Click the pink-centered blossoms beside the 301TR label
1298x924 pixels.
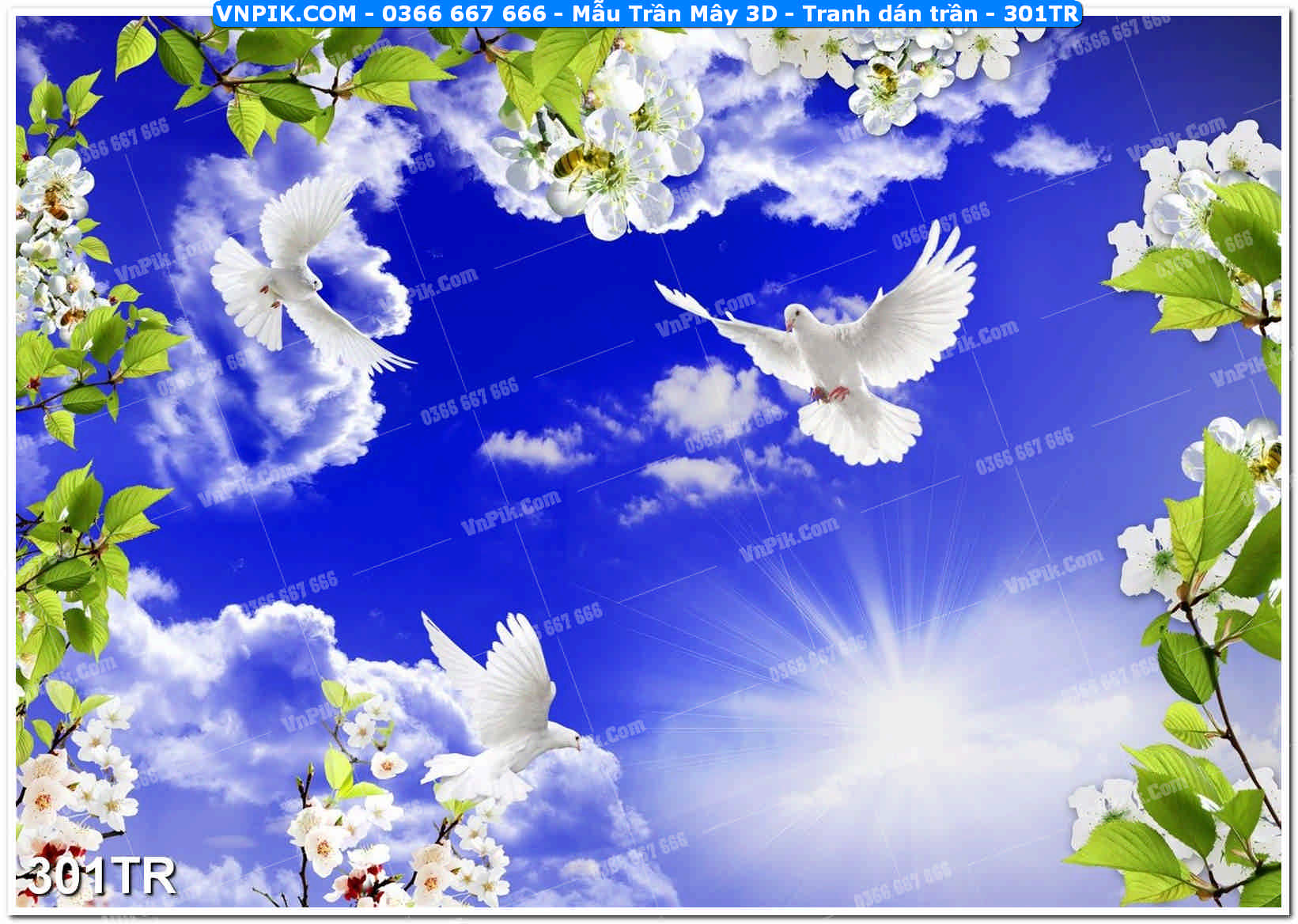(47, 791)
